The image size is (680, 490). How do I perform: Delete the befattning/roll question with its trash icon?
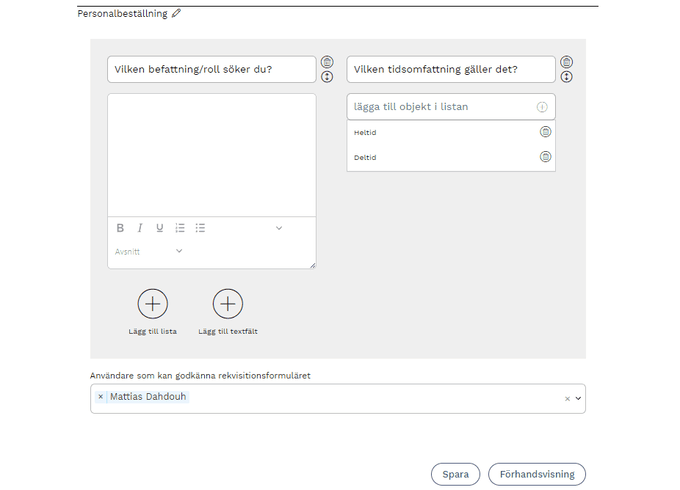(x=327, y=62)
